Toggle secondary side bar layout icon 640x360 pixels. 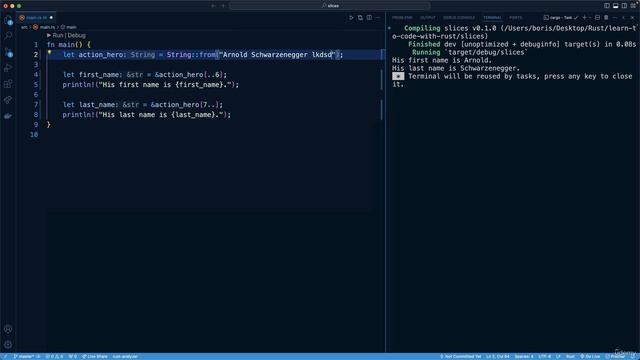click(624, 6)
